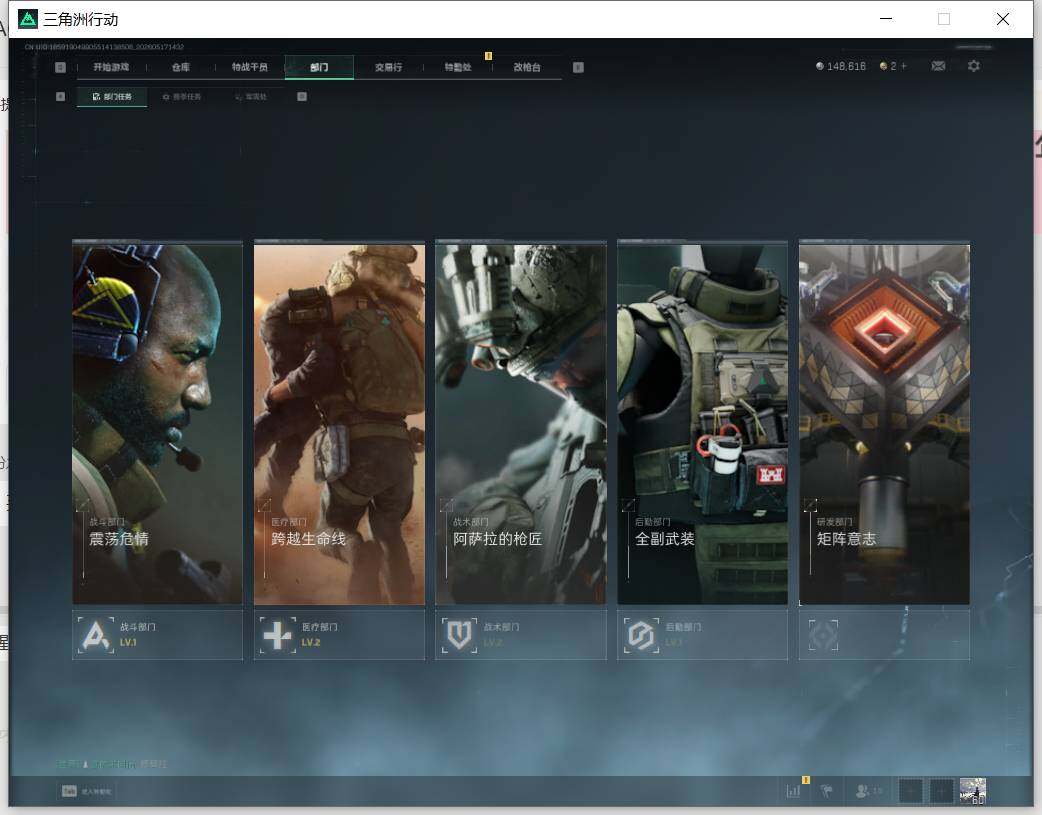Open the 跨越生命线 medical department card

(x=340, y=423)
